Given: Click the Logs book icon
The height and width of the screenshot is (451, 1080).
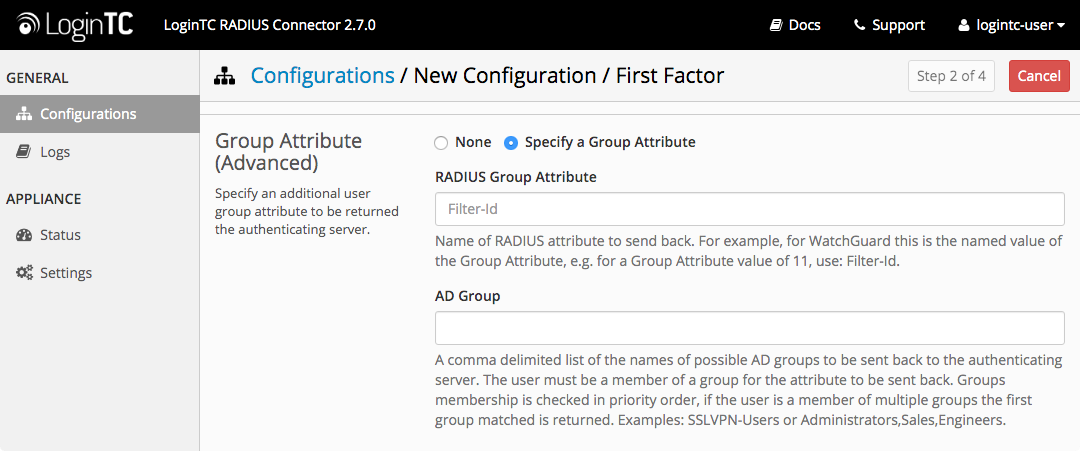Looking at the screenshot, I should coord(23,152).
